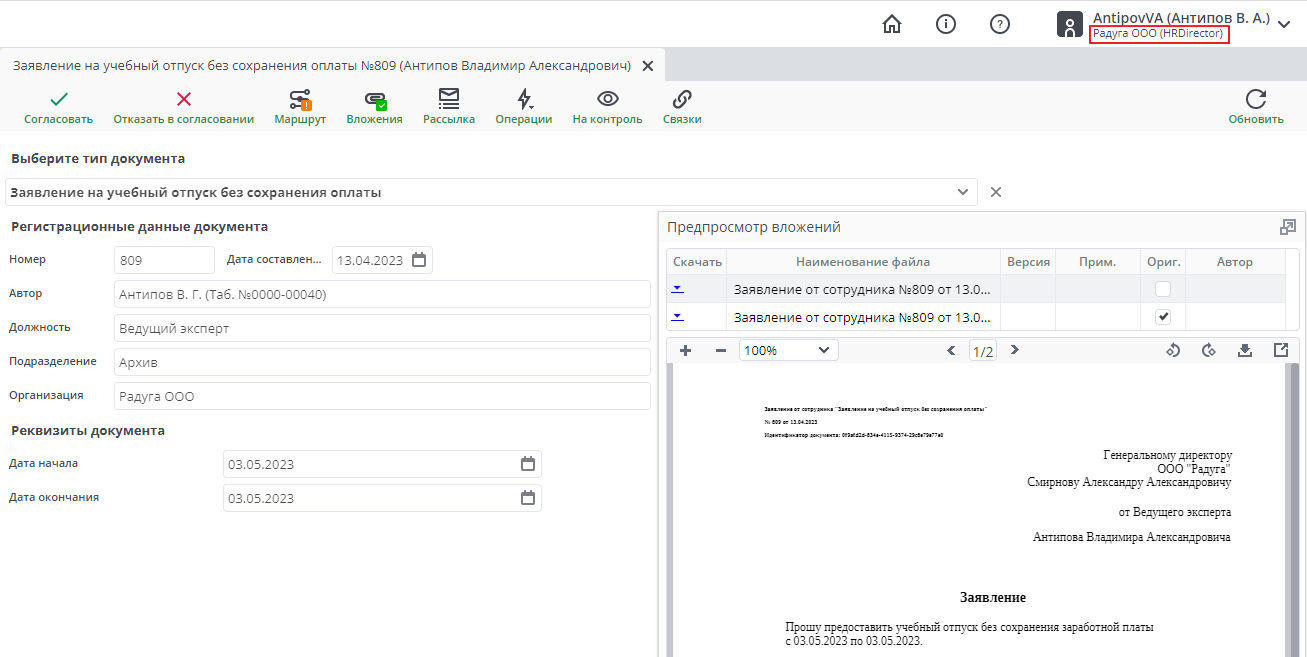Image resolution: width=1307 pixels, height=657 pixels.
Task: Click the Прим. column header
Action: point(1098,262)
